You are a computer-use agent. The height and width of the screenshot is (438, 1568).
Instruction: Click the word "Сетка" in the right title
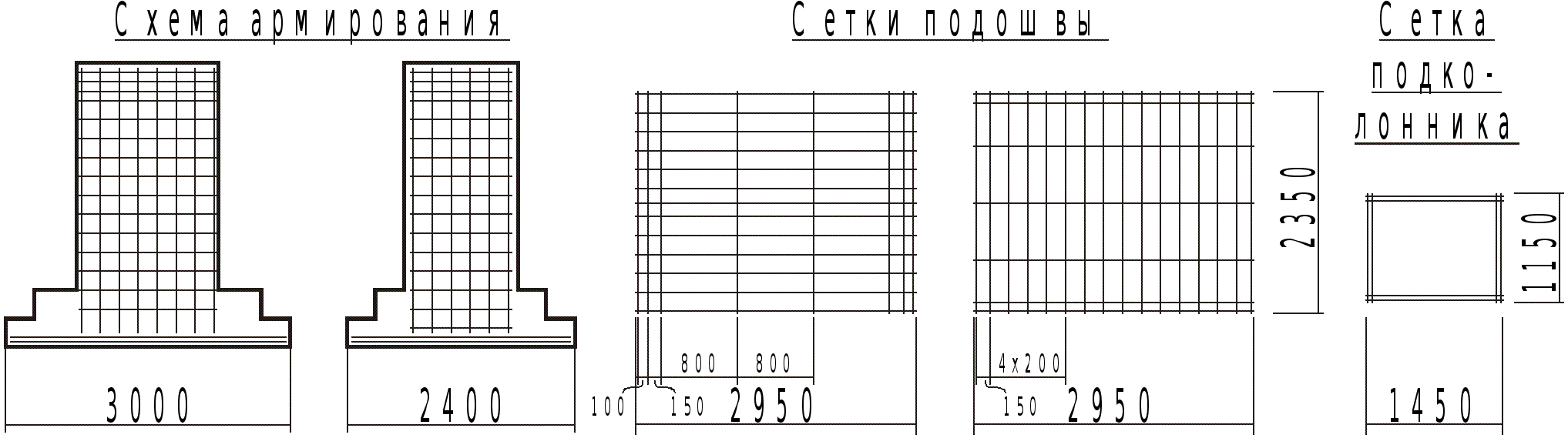click(1434, 22)
